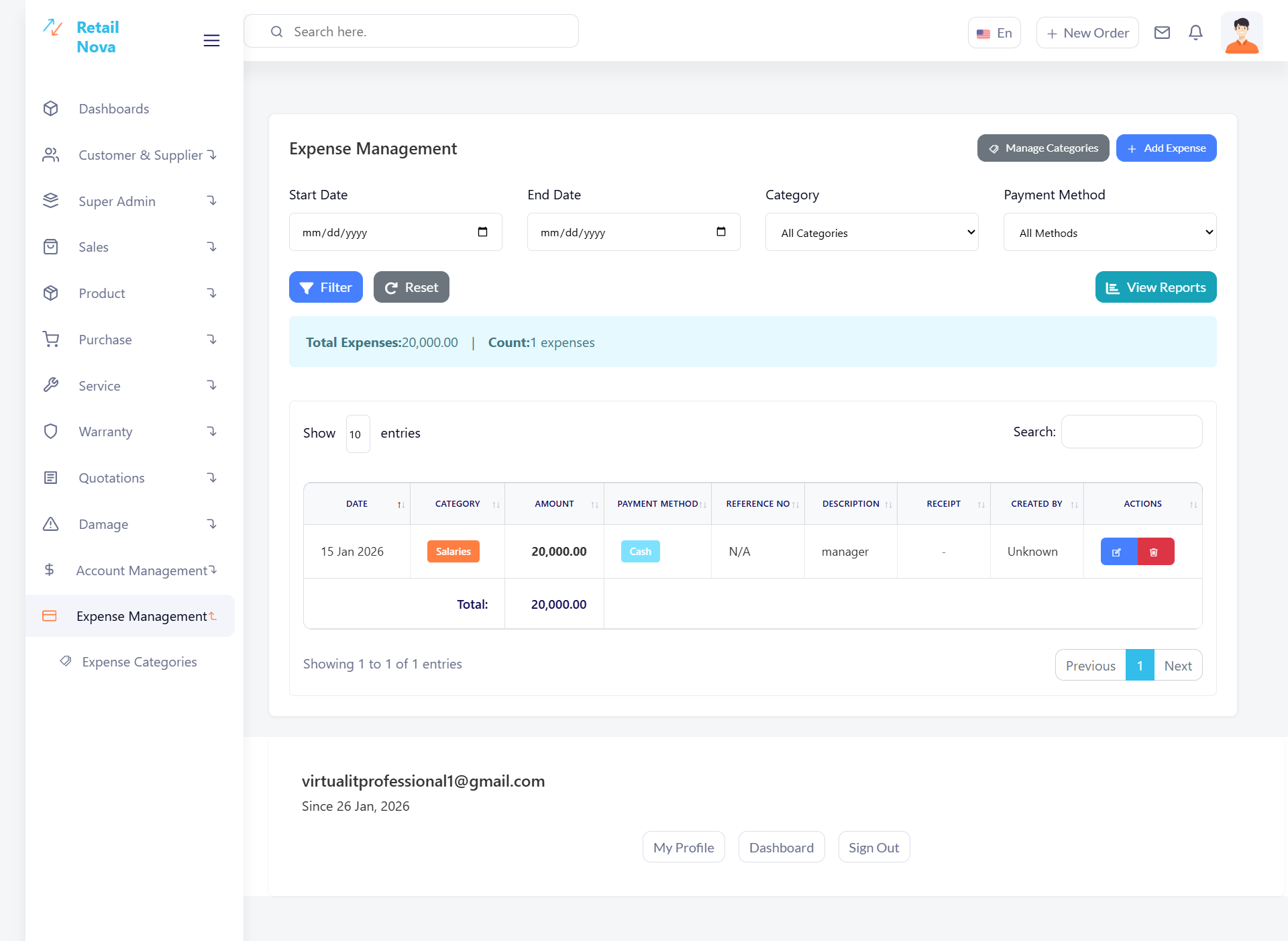Open the notifications bell
This screenshot has height=941, width=1288.
point(1195,33)
